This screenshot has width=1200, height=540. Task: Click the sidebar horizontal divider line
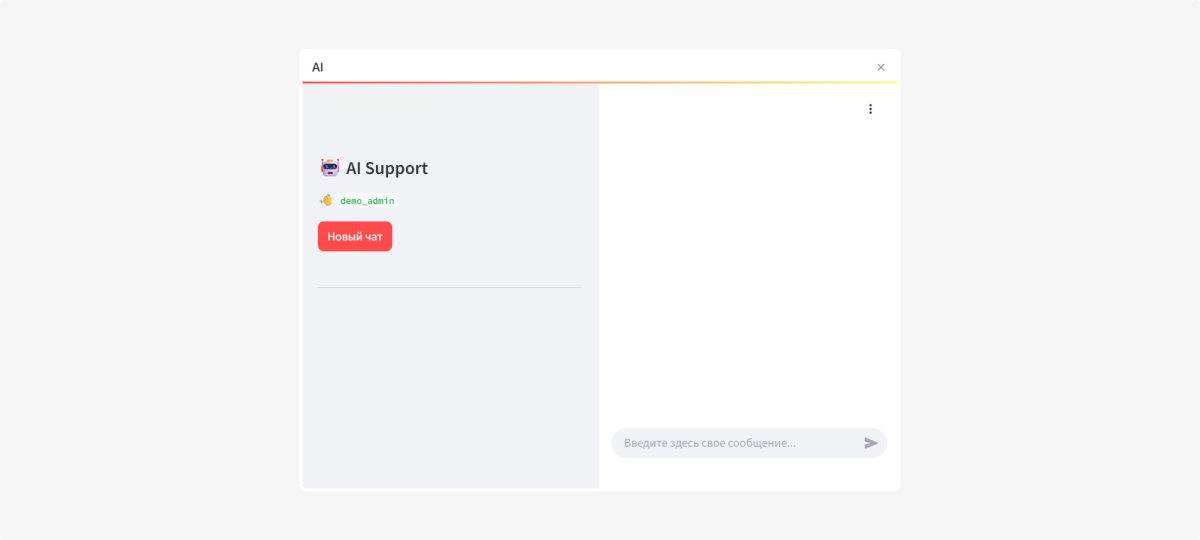449,288
